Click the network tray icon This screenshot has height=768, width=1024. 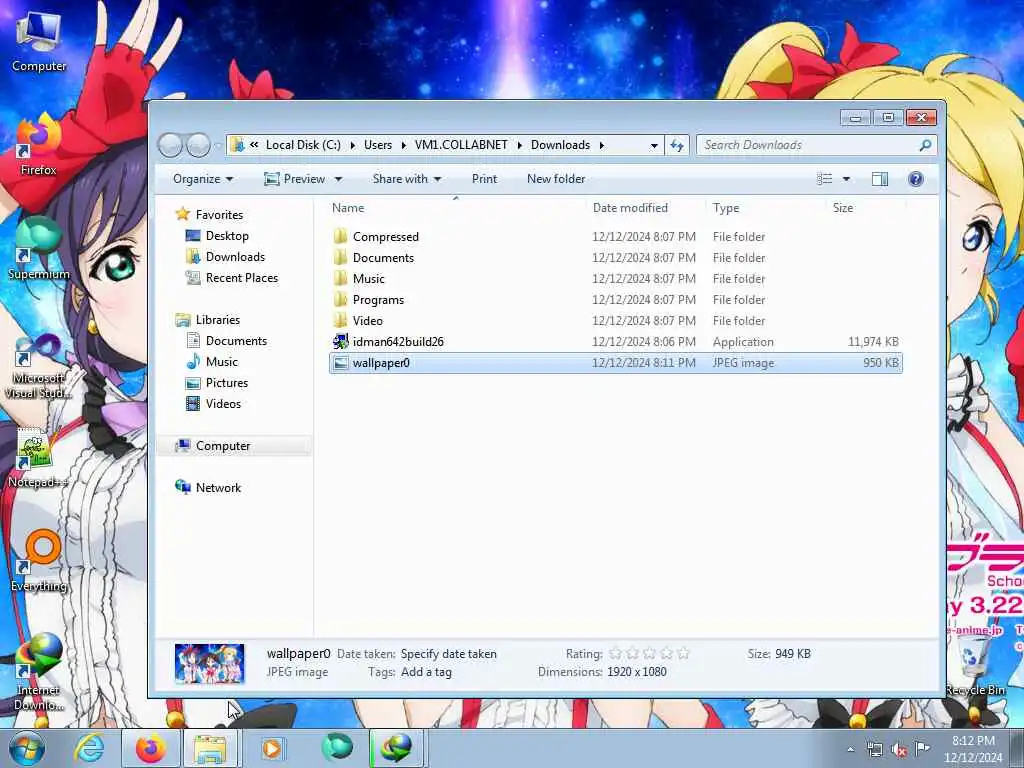875,750
